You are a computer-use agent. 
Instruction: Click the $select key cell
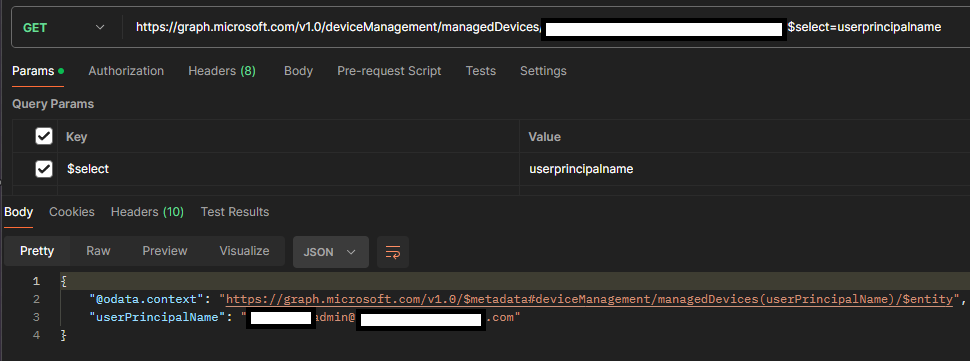coord(289,169)
